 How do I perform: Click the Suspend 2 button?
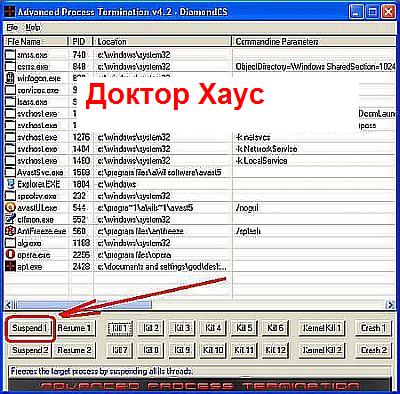click(30, 350)
